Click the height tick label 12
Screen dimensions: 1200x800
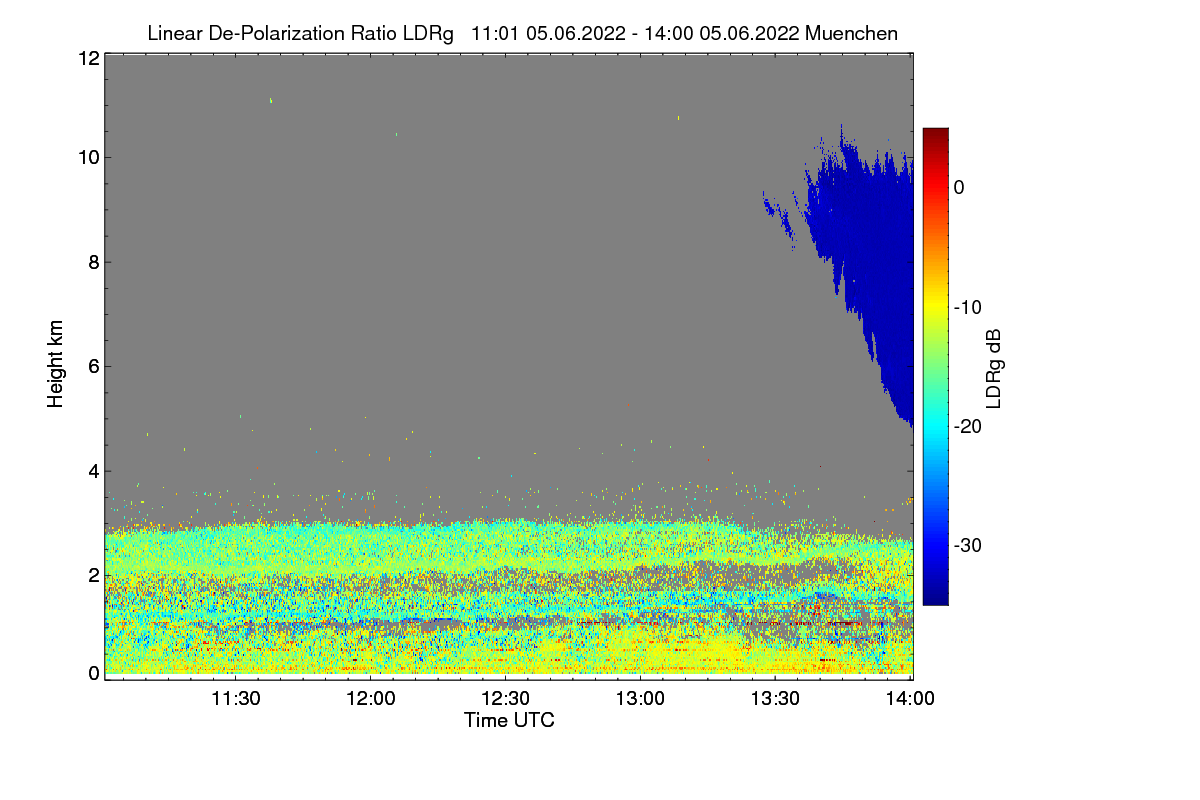pos(88,58)
